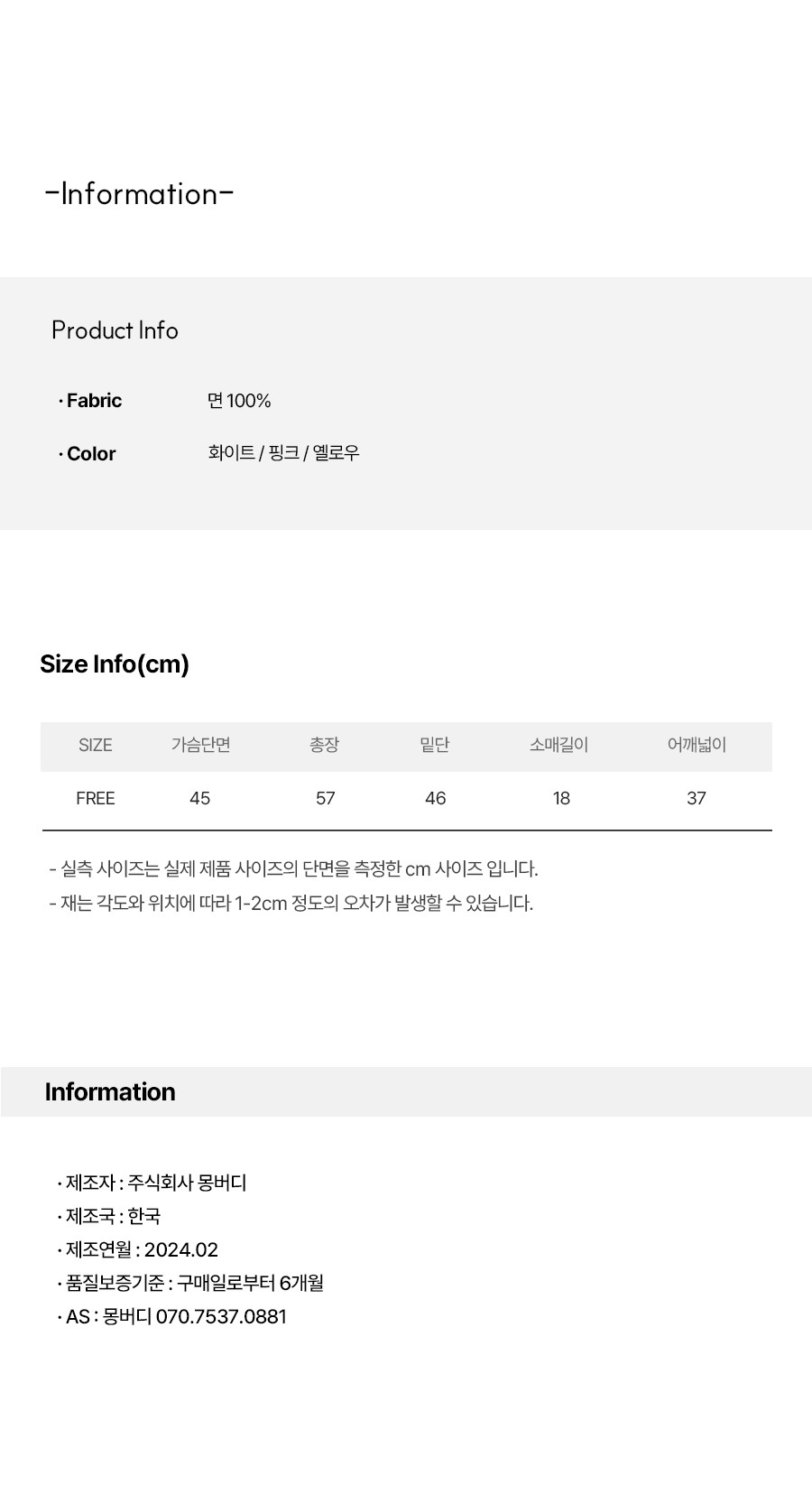This screenshot has width=812, height=1485.
Task: Select the Product Info title
Action: pos(115,330)
